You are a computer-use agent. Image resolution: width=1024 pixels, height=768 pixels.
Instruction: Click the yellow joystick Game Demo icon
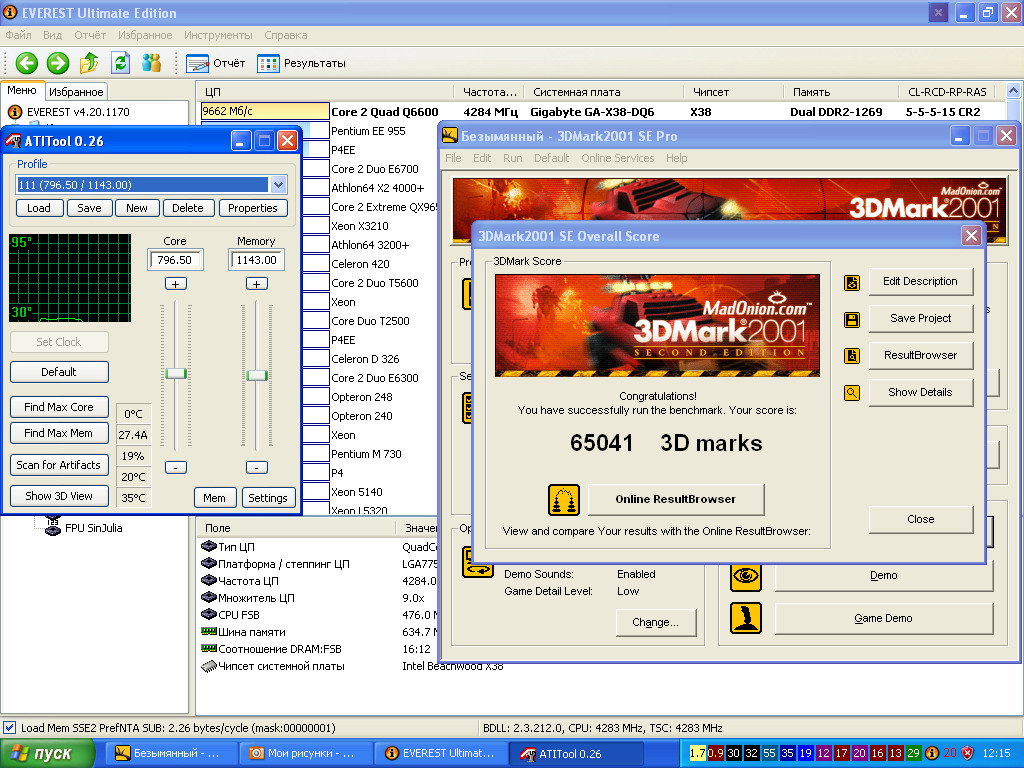746,618
